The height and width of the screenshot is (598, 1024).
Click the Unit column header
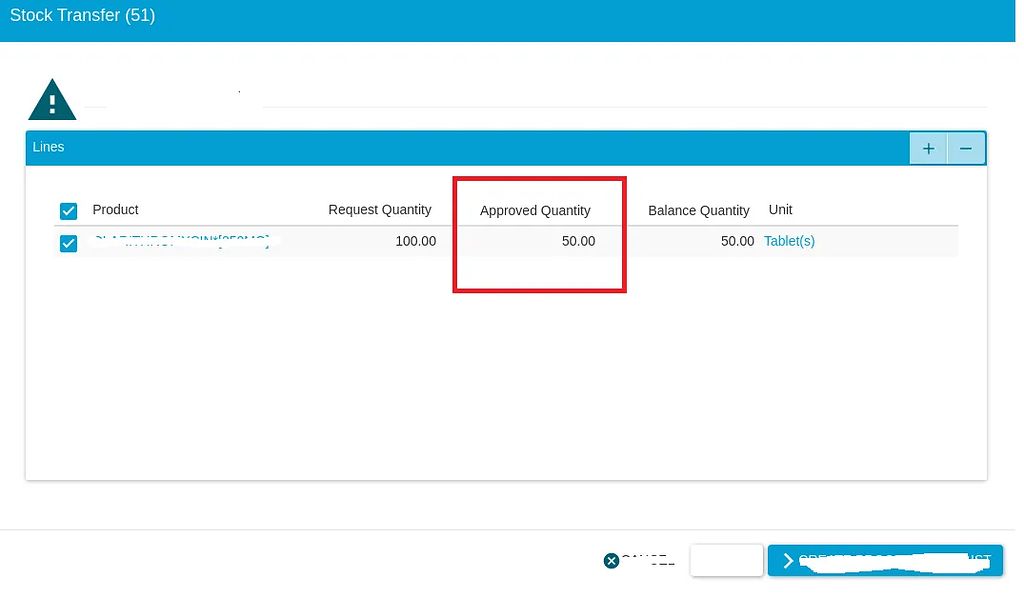click(780, 210)
